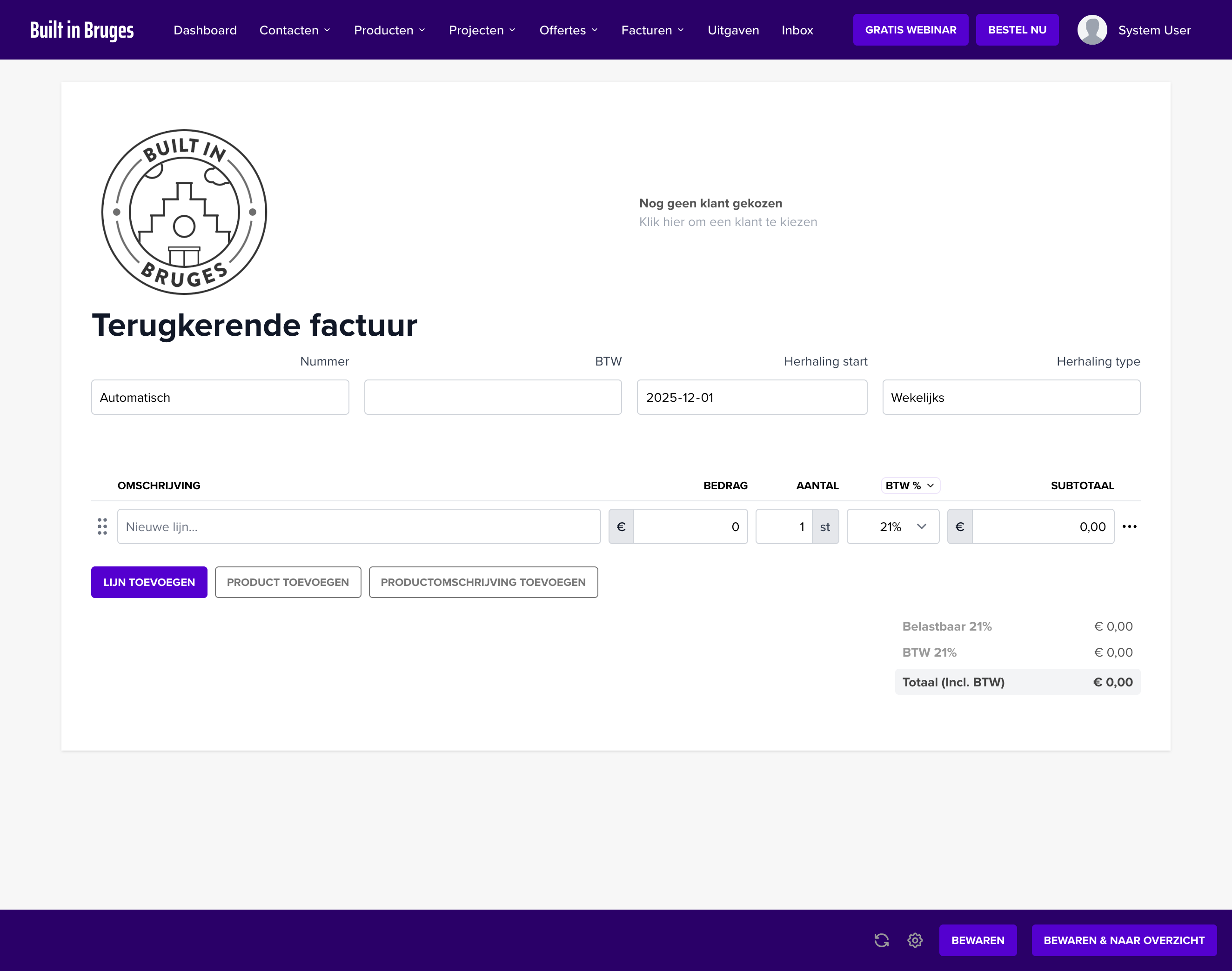1232x971 pixels.
Task: Open the Inbox menu item
Action: click(797, 30)
